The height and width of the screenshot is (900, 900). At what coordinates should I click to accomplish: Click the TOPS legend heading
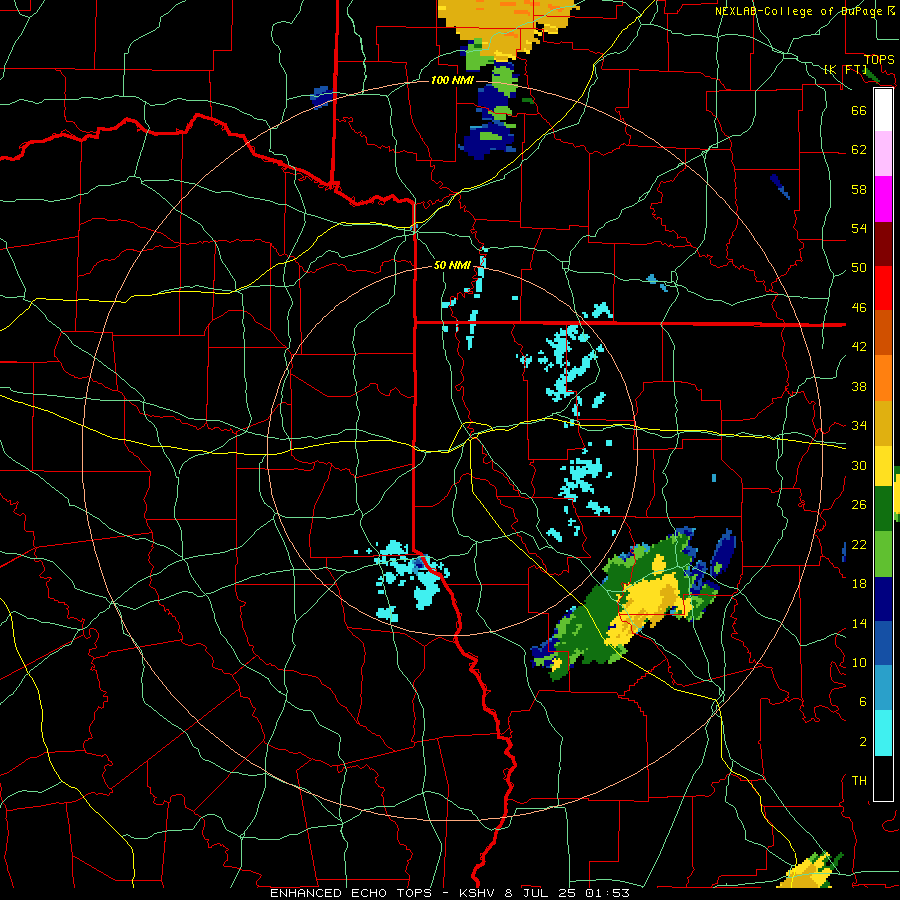[879, 60]
